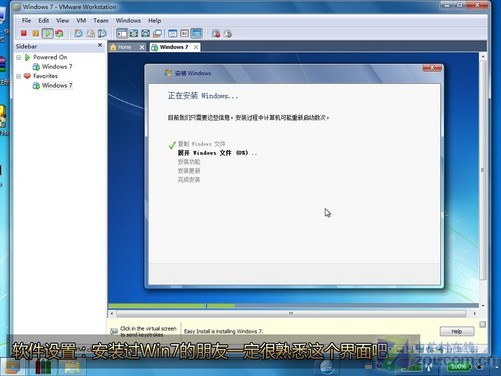Screen dimensions: 501x376
Task: Click 'Easy Install is installing Windows 7.' text
Action: pyautogui.click(x=223, y=331)
